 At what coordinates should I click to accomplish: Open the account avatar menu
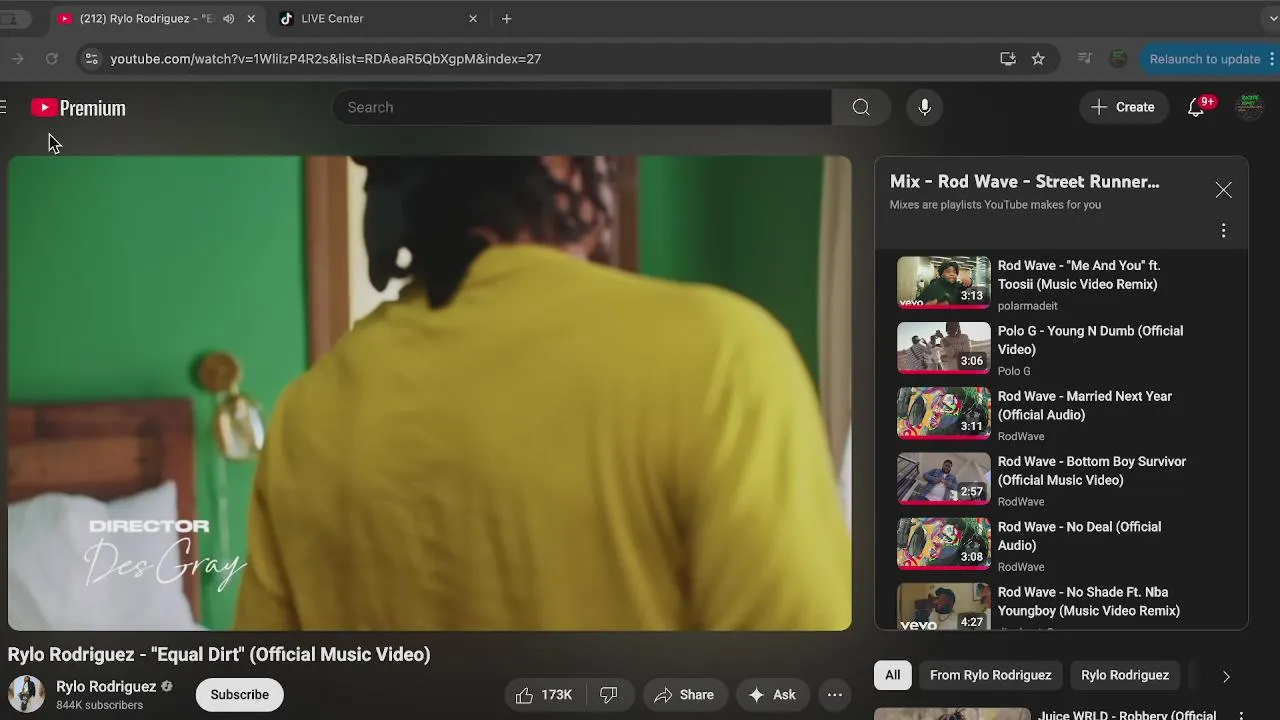point(1249,107)
